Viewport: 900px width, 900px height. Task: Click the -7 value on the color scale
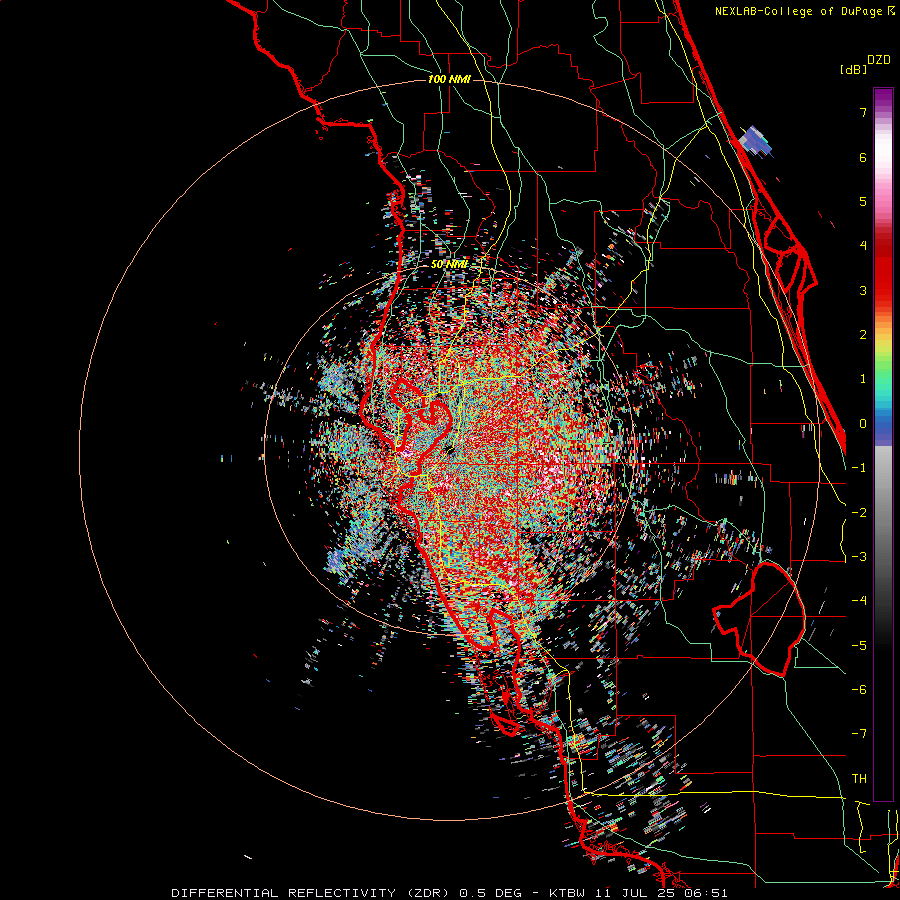[859, 734]
